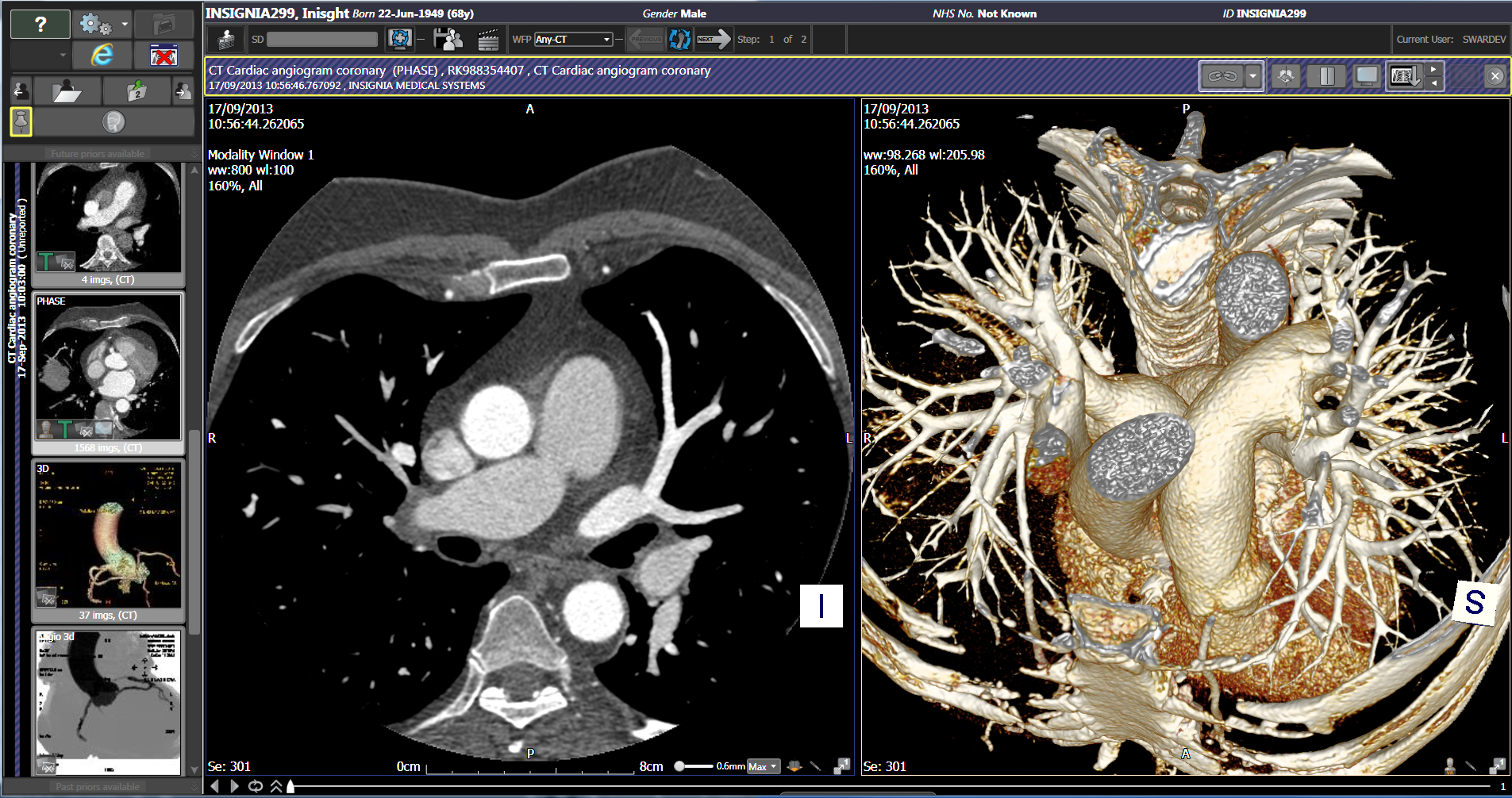Click the cine clapperboard icon in the toolbar
Image resolution: width=1512 pixels, height=798 pixels.
(x=487, y=38)
